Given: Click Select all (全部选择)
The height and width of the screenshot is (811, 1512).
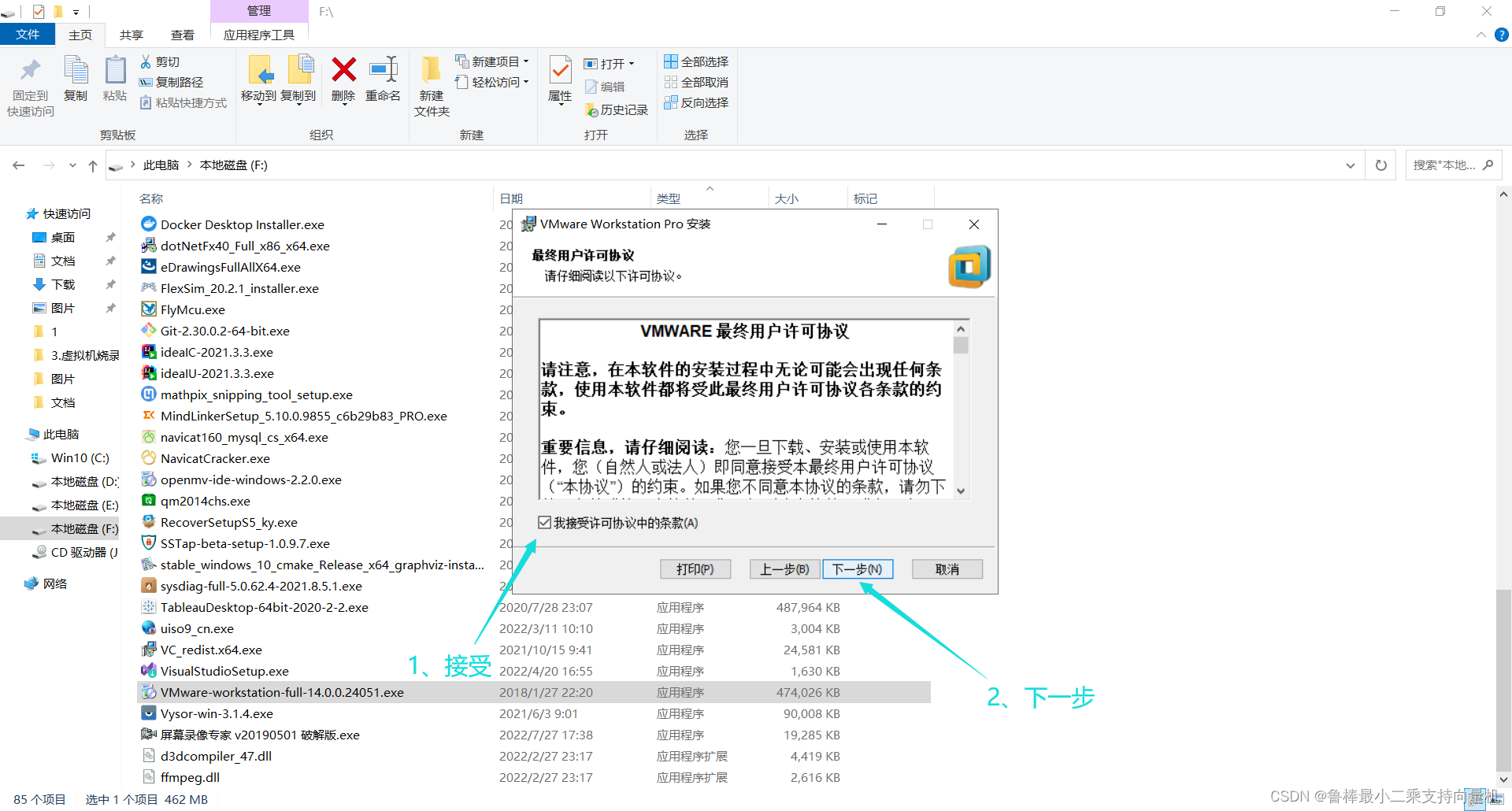Looking at the screenshot, I should tap(696, 61).
